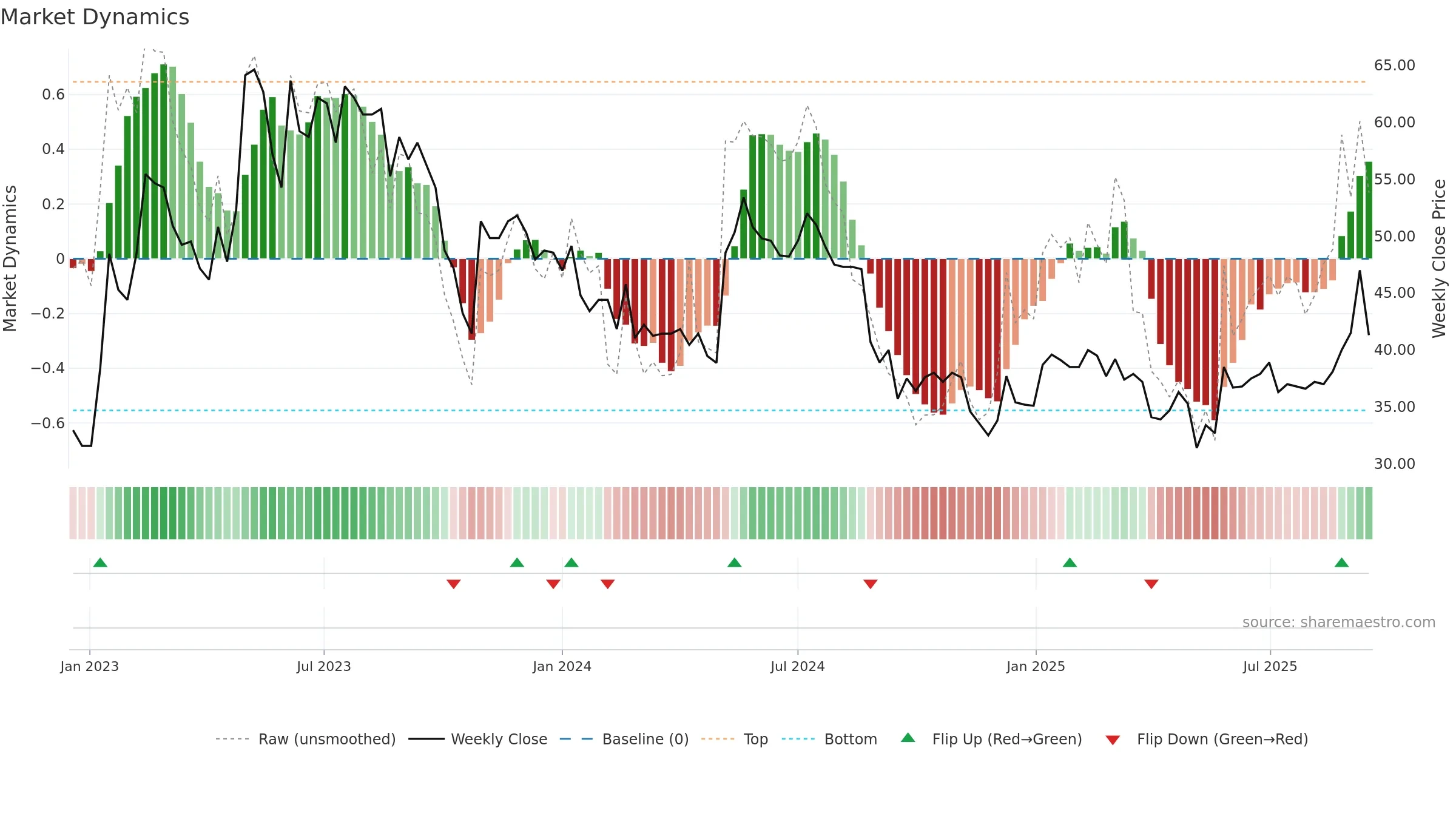This screenshot has height=819, width=1456.
Task: Toggle the Flip Down (Green→Red) legend entry
Action: coord(1206,739)
